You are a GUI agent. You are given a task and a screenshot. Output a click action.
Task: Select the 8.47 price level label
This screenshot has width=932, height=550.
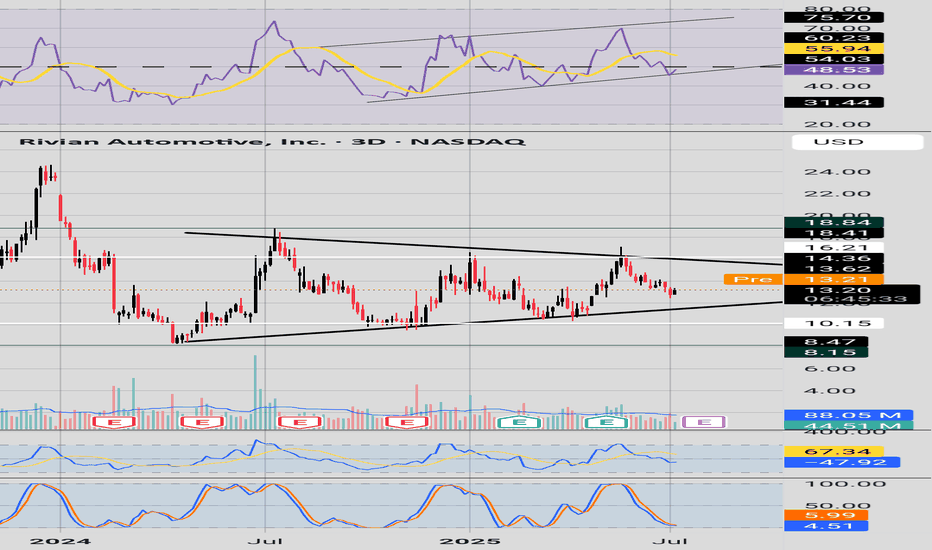tap(826, 342)
